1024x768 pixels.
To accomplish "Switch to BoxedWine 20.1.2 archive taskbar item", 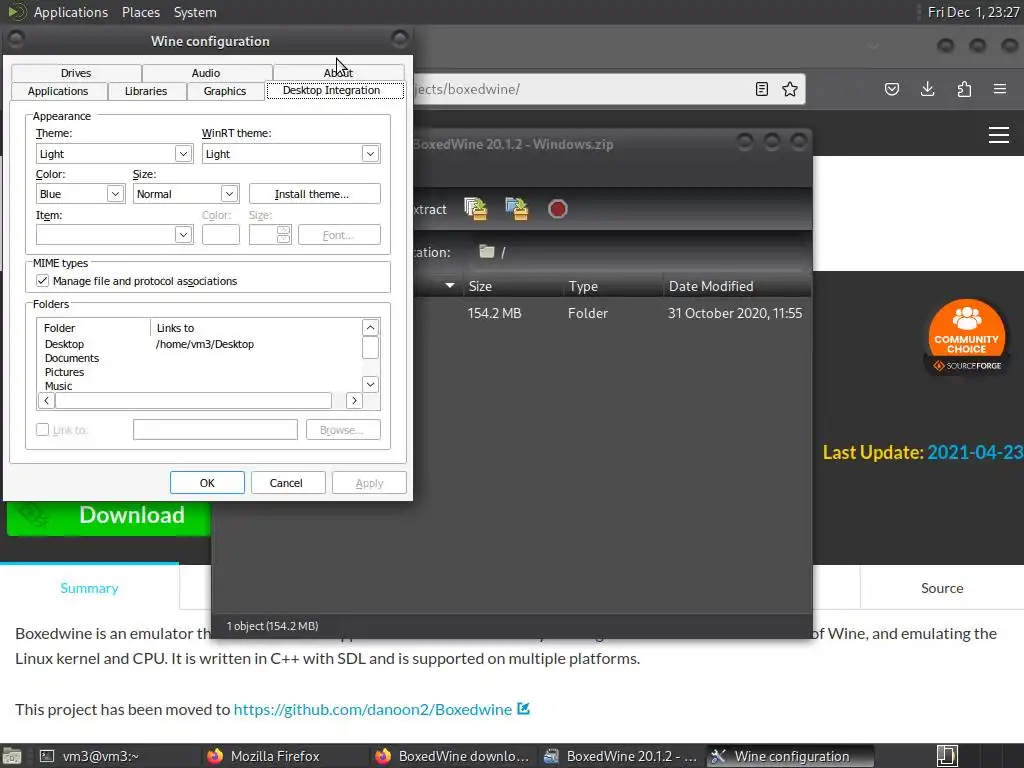I will (620, 756).
